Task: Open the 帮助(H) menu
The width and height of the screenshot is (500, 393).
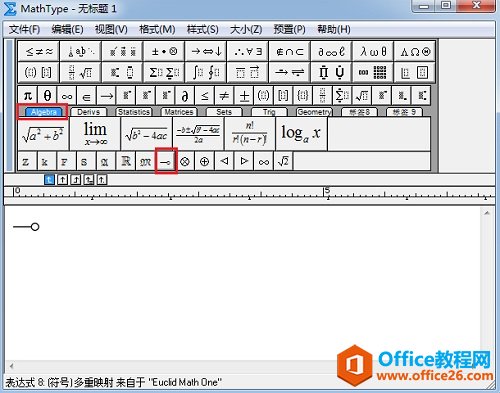Action: click(334, 29)
